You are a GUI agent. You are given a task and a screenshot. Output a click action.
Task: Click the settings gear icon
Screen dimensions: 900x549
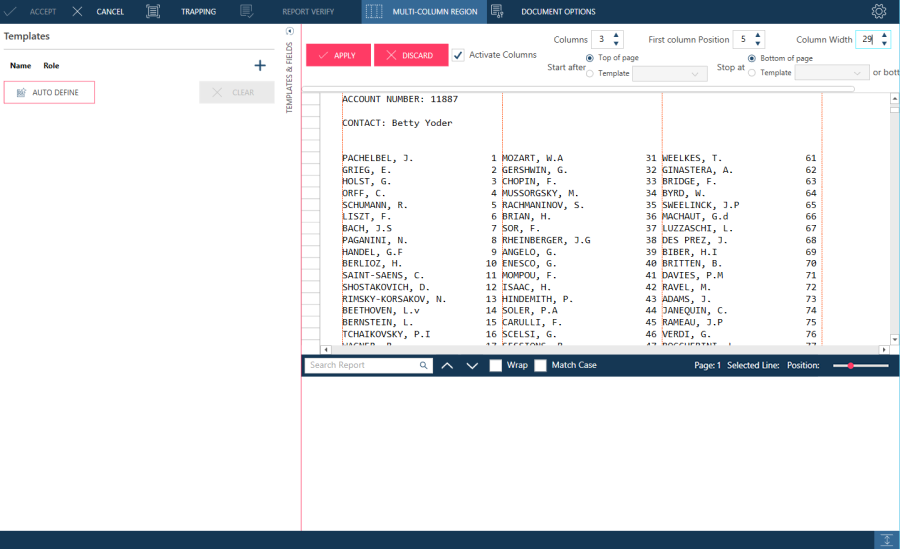point(879,12)
